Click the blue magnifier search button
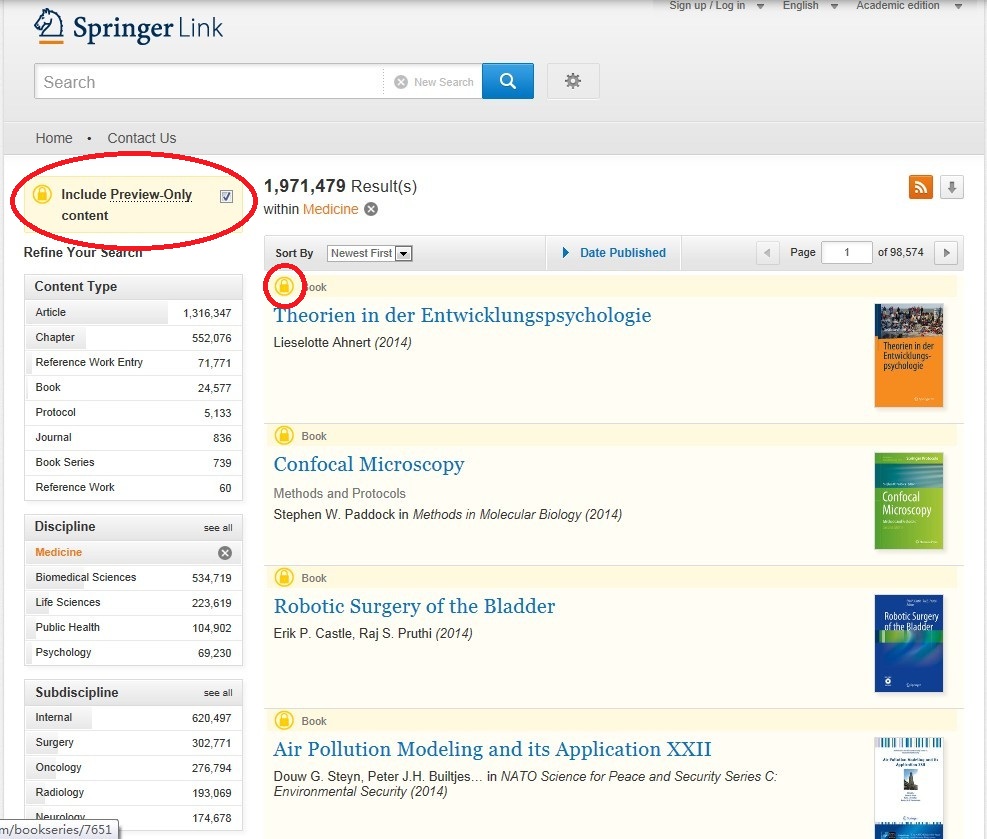Screen dimensions: 987x839 coord(507,81)
